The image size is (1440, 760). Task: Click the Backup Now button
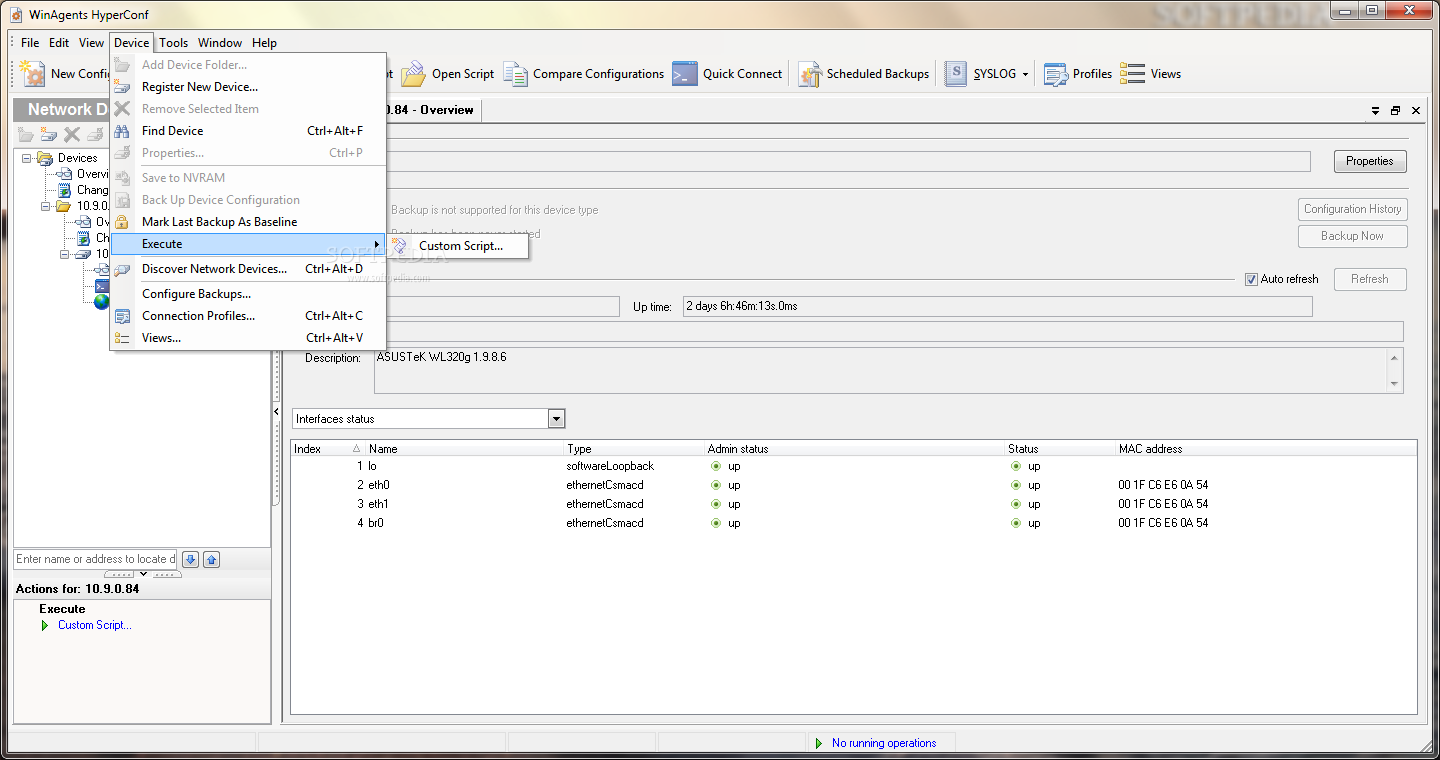point(1353,236)
